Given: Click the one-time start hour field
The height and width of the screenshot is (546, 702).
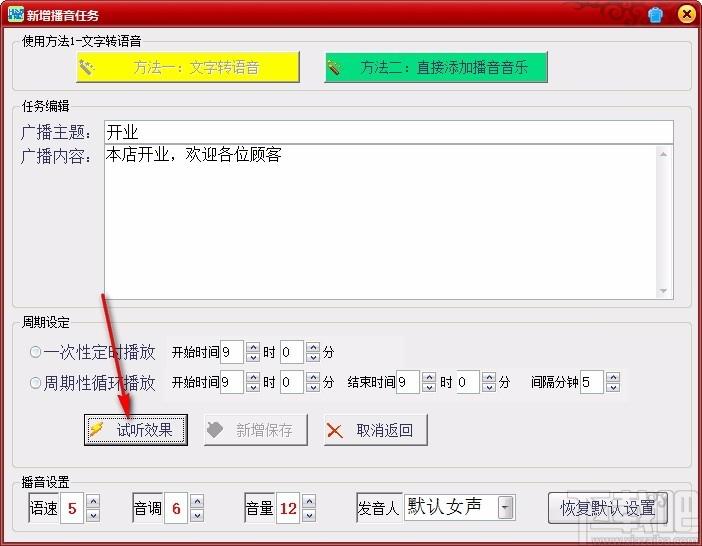Looking at the screenshot, I should pos(232,352).
